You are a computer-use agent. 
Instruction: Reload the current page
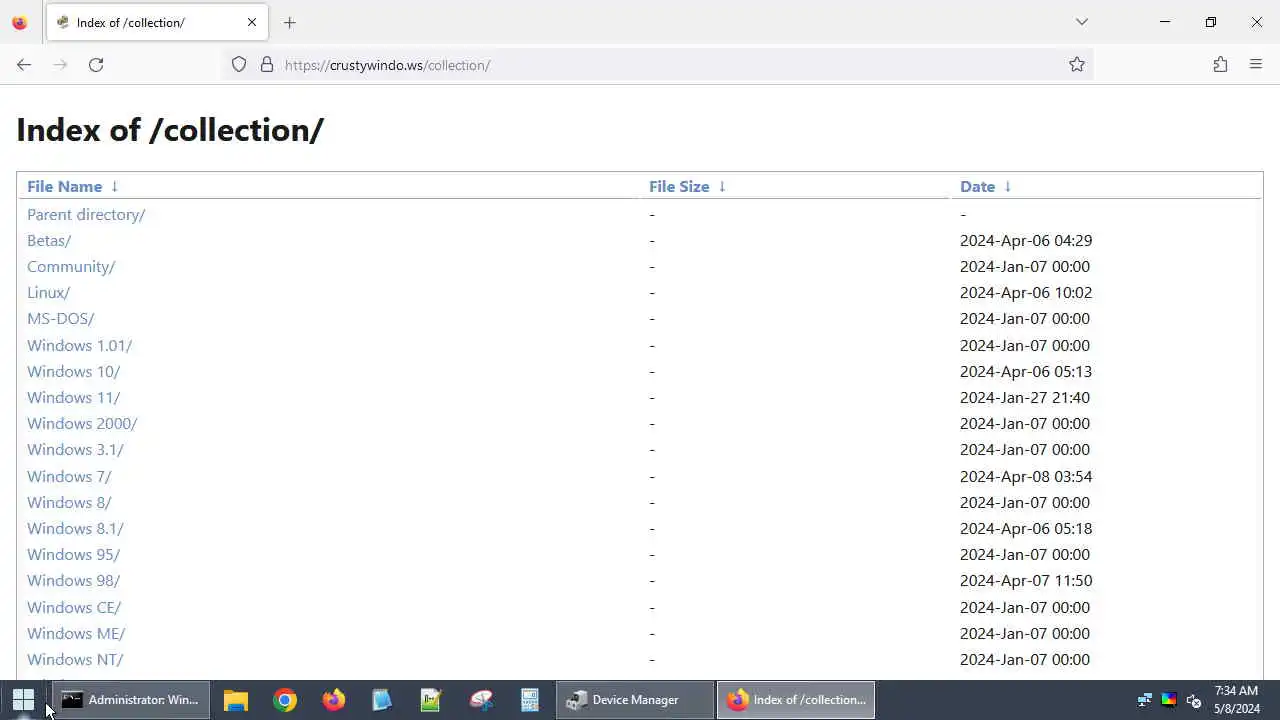(96, 65)
